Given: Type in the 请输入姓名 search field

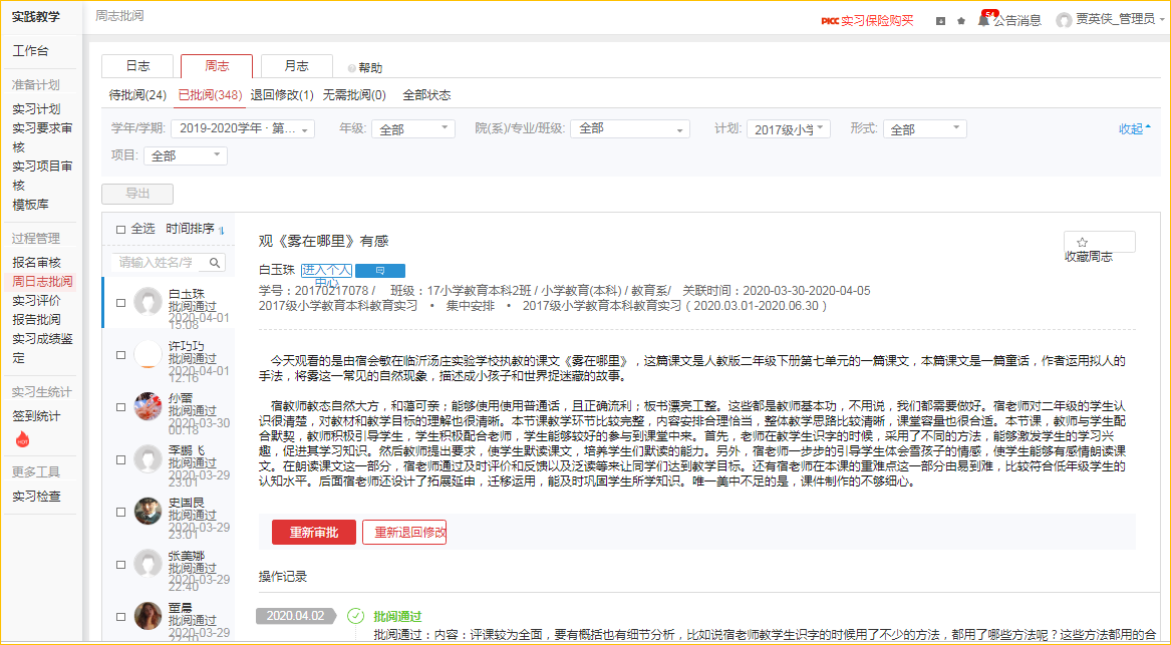Looking at the screenshot, I should coord(158,263).
